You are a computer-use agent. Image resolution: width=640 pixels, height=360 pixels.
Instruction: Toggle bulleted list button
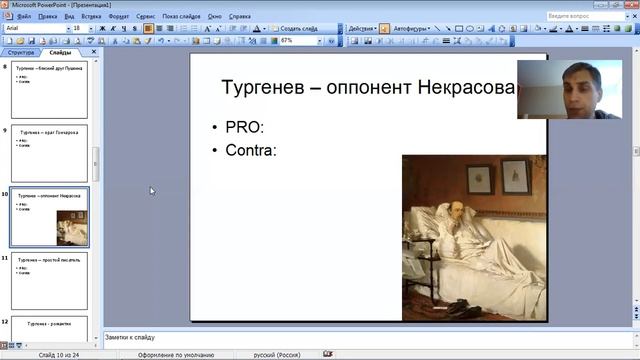(194, 29)
